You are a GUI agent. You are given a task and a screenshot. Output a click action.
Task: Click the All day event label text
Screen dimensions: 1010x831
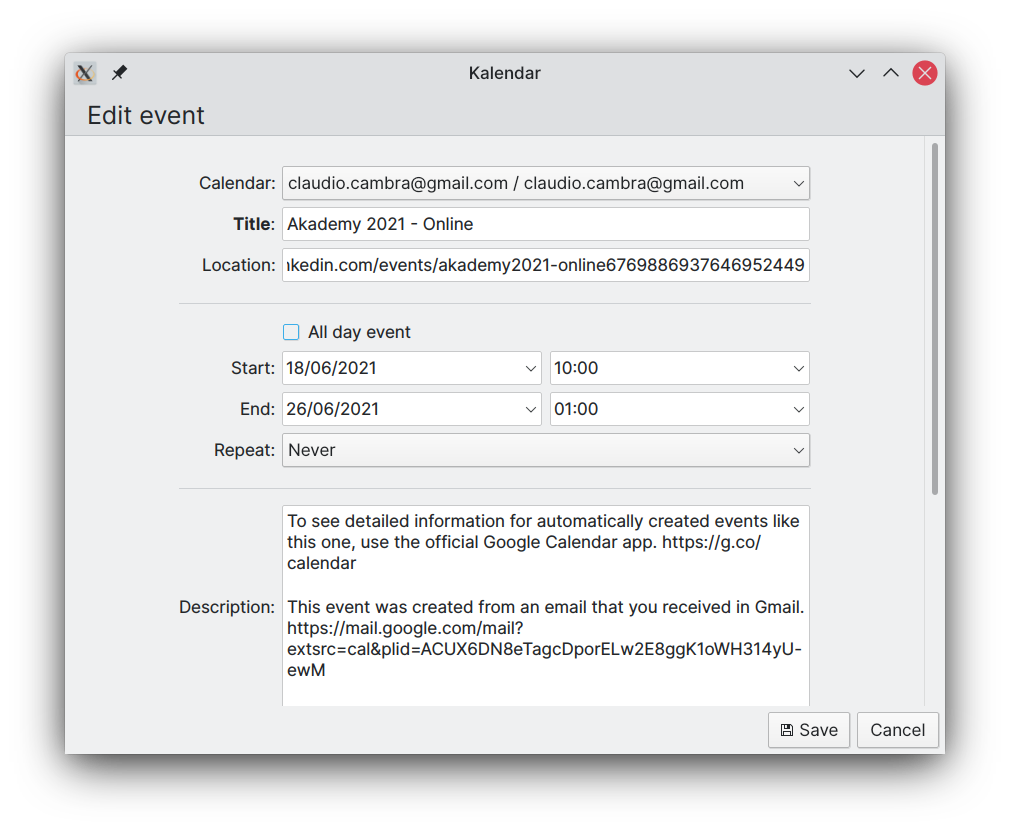pos(359,332)
